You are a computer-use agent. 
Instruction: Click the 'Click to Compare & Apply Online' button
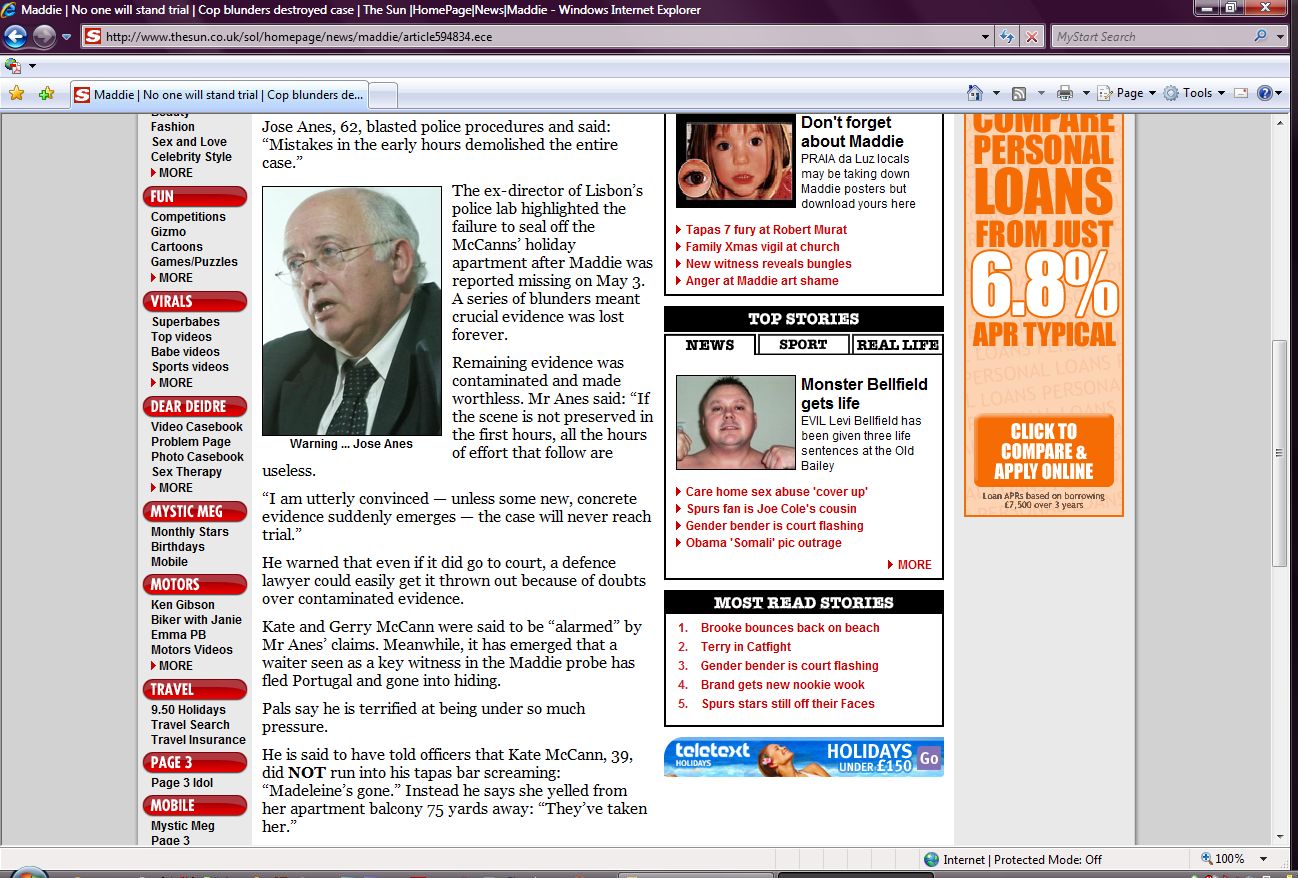[1043, 452]
